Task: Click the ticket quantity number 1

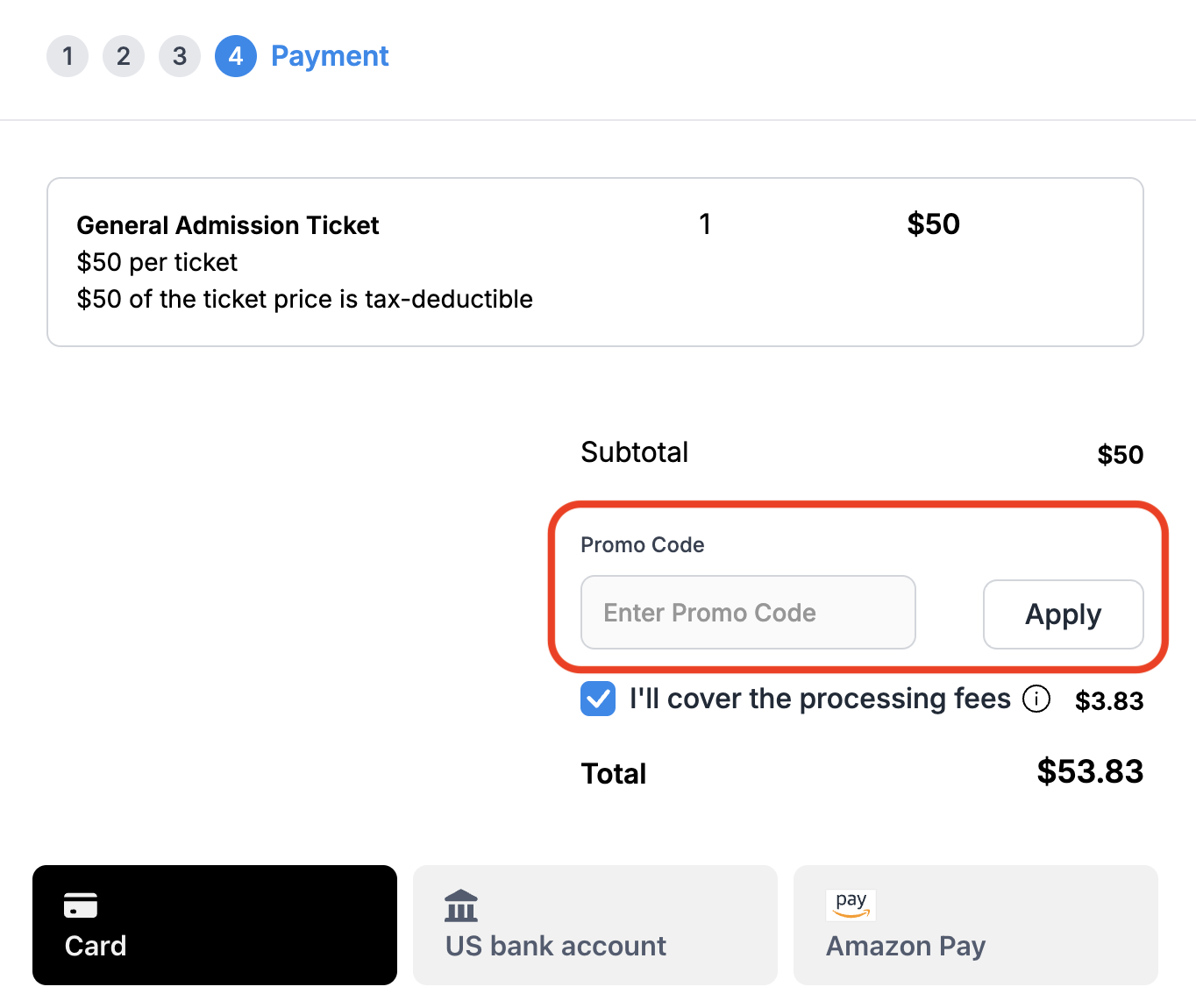Action: tap(705, 224)
